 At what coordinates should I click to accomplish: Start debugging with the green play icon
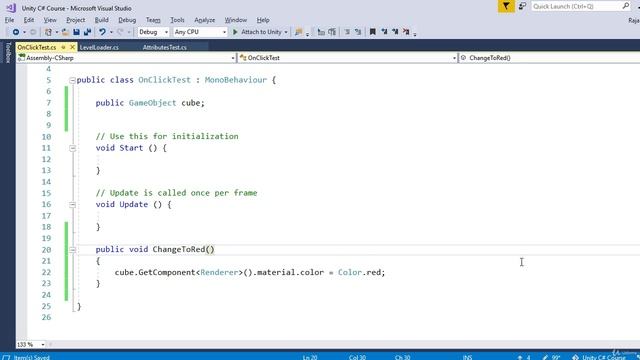235,32
